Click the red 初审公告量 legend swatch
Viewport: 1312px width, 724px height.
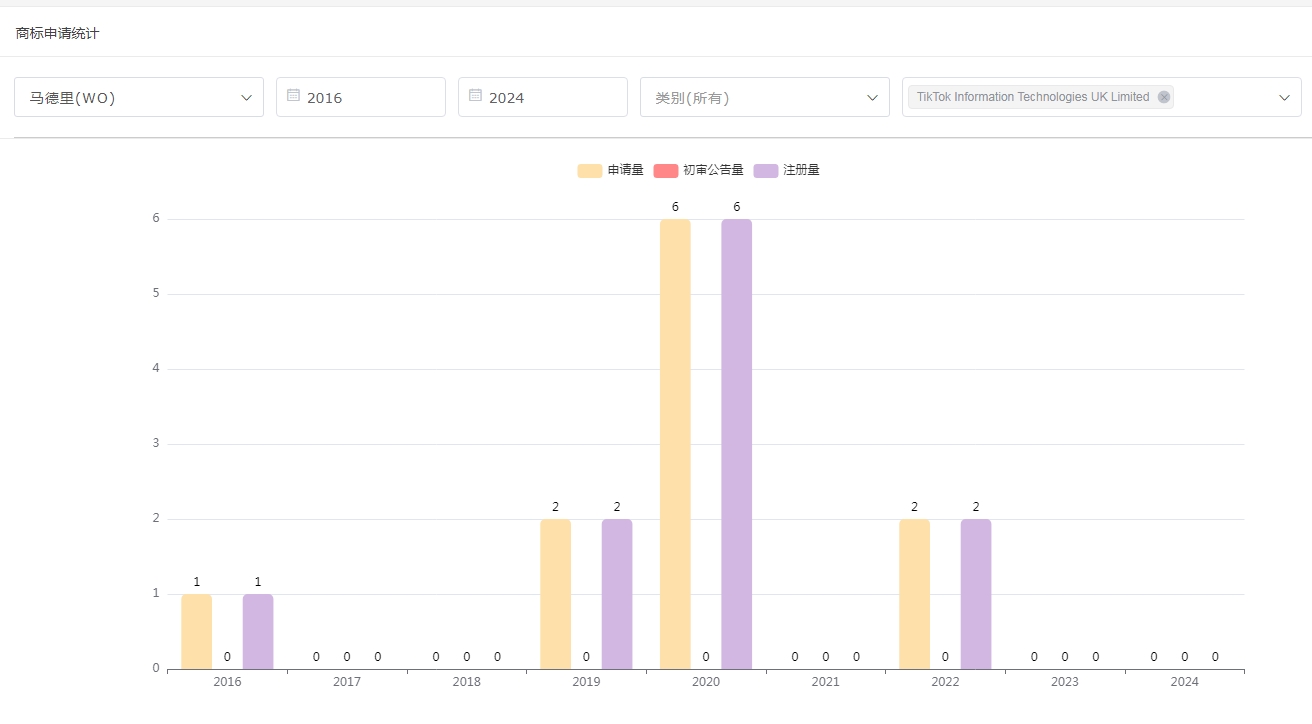click(666, 171)
